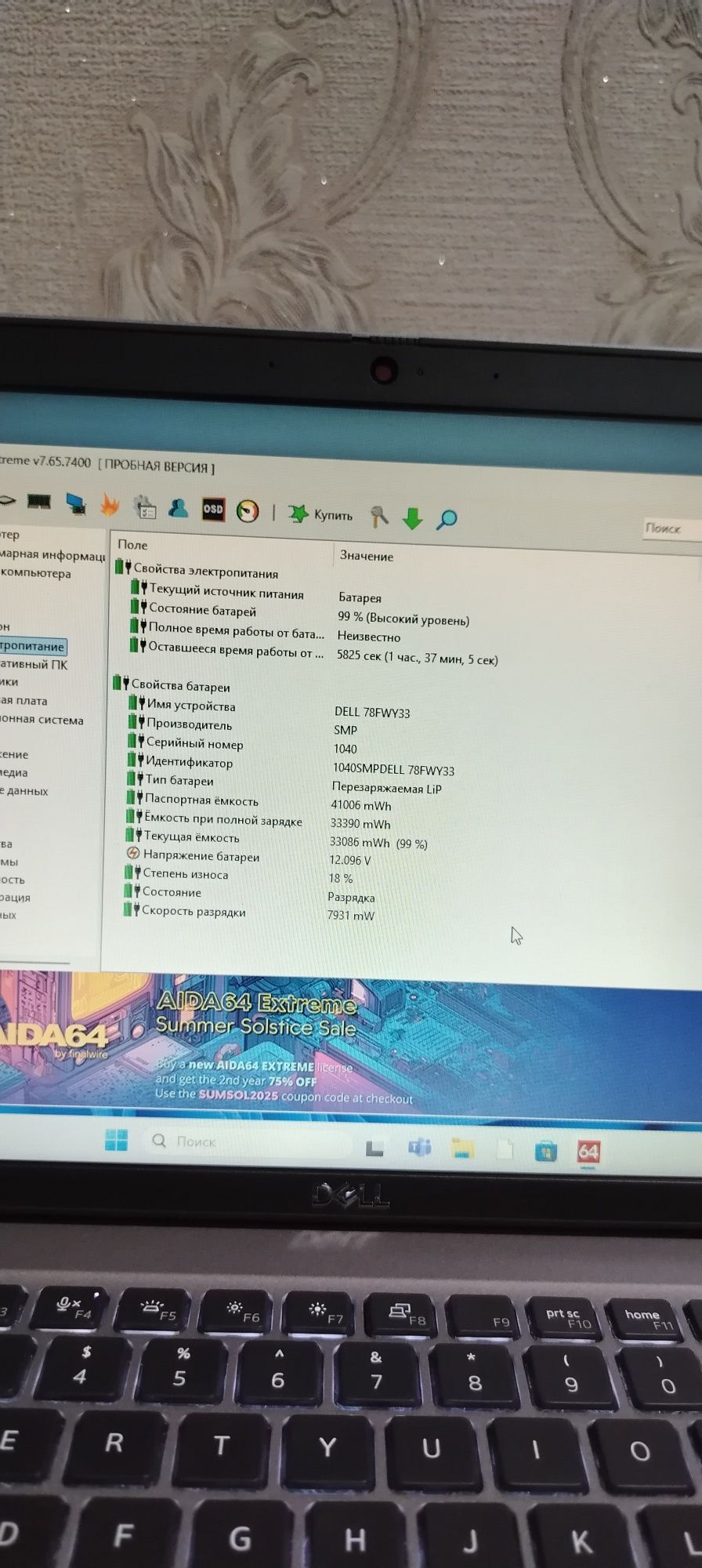Screen dimensions: 702x1568
Task: Open the SensorPanel gauge icon
Action: point(248,511)
